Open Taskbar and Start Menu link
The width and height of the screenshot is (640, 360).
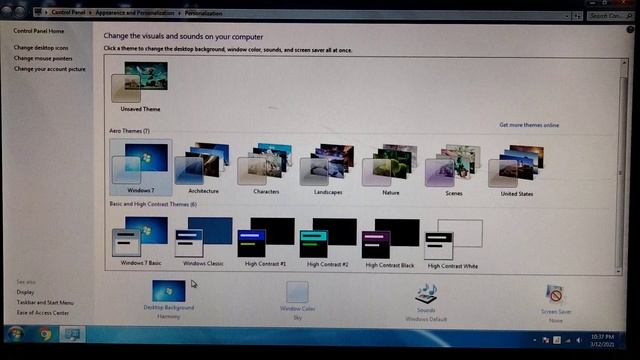(x=45, y=302)
